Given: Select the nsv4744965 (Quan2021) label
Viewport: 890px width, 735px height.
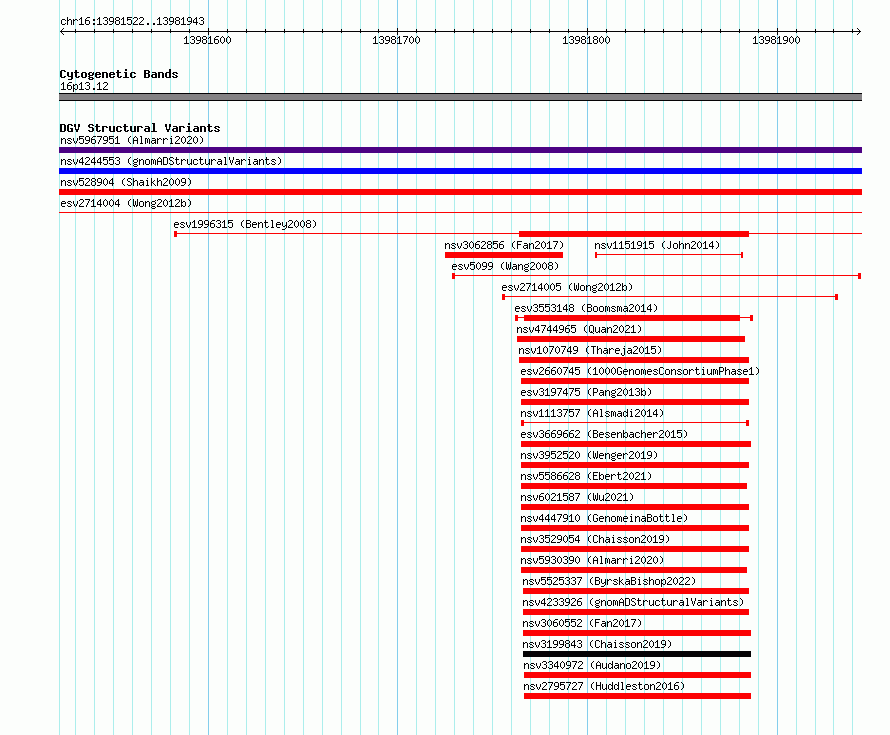Looking at the screenshot, I should pos(579,329).
